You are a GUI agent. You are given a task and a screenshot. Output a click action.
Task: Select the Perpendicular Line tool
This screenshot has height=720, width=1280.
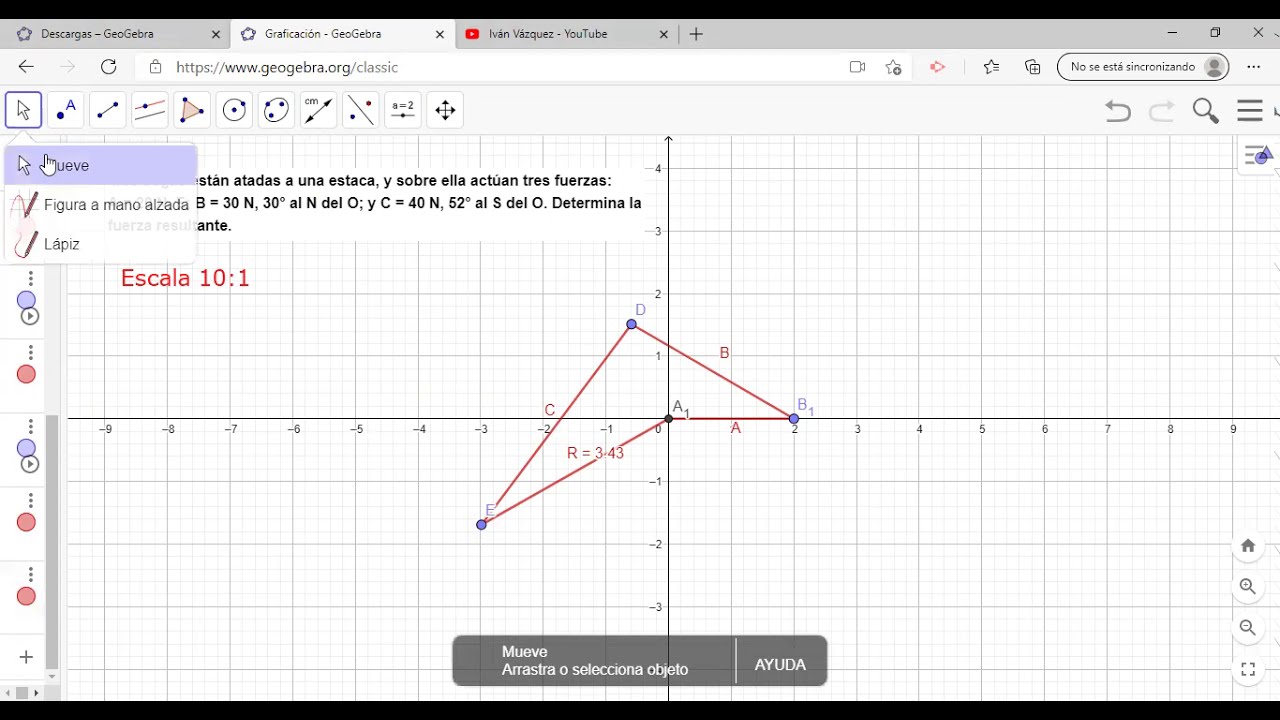150,110
